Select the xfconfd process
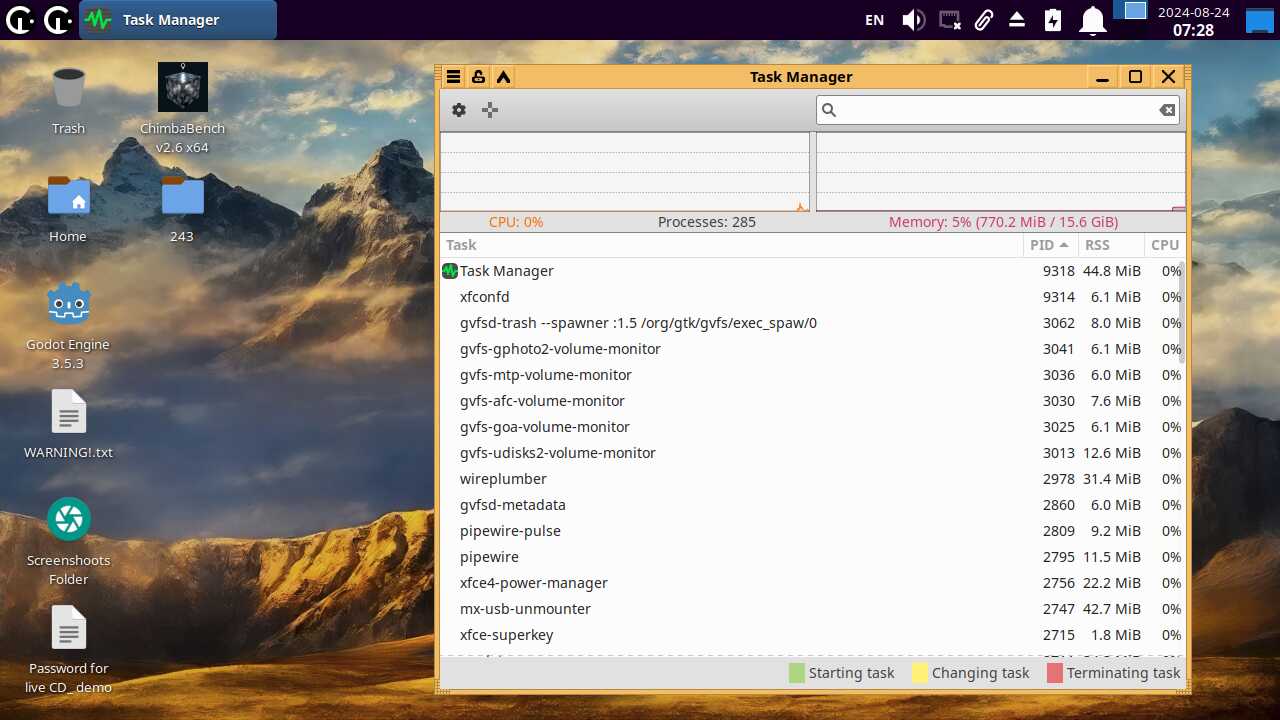 (x=811, y=297)
